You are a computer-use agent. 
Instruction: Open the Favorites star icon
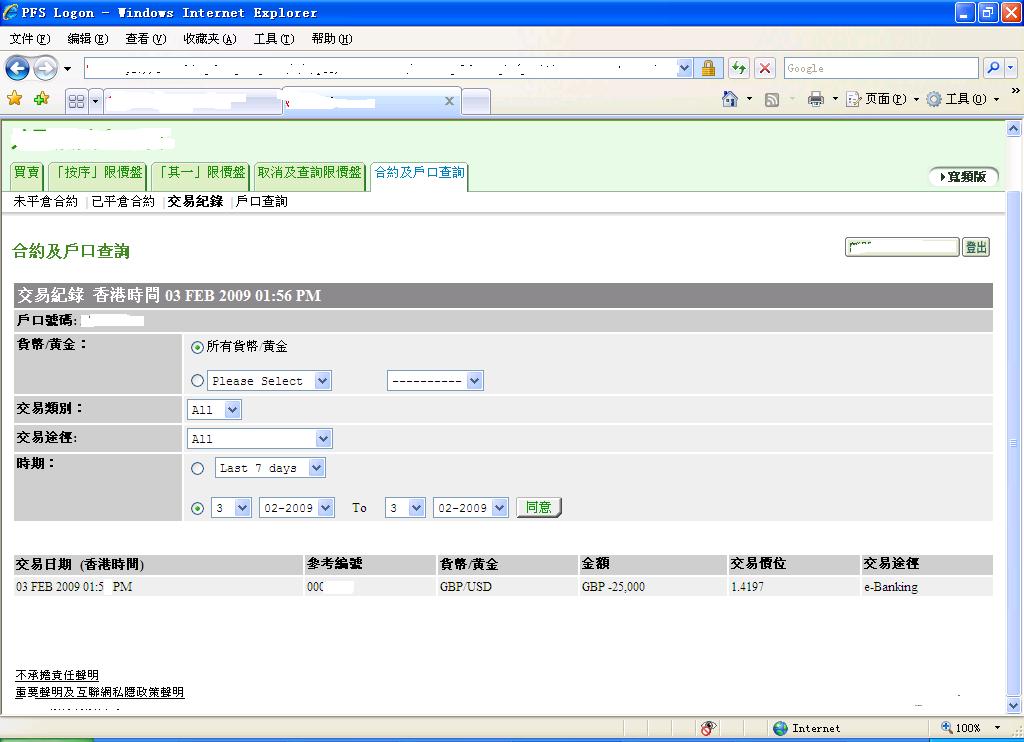[x=14, y=99]
